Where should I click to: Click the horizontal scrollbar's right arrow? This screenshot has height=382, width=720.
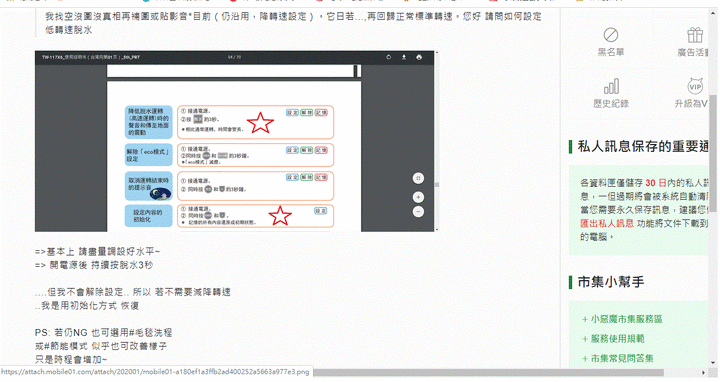tap(703, 372)
